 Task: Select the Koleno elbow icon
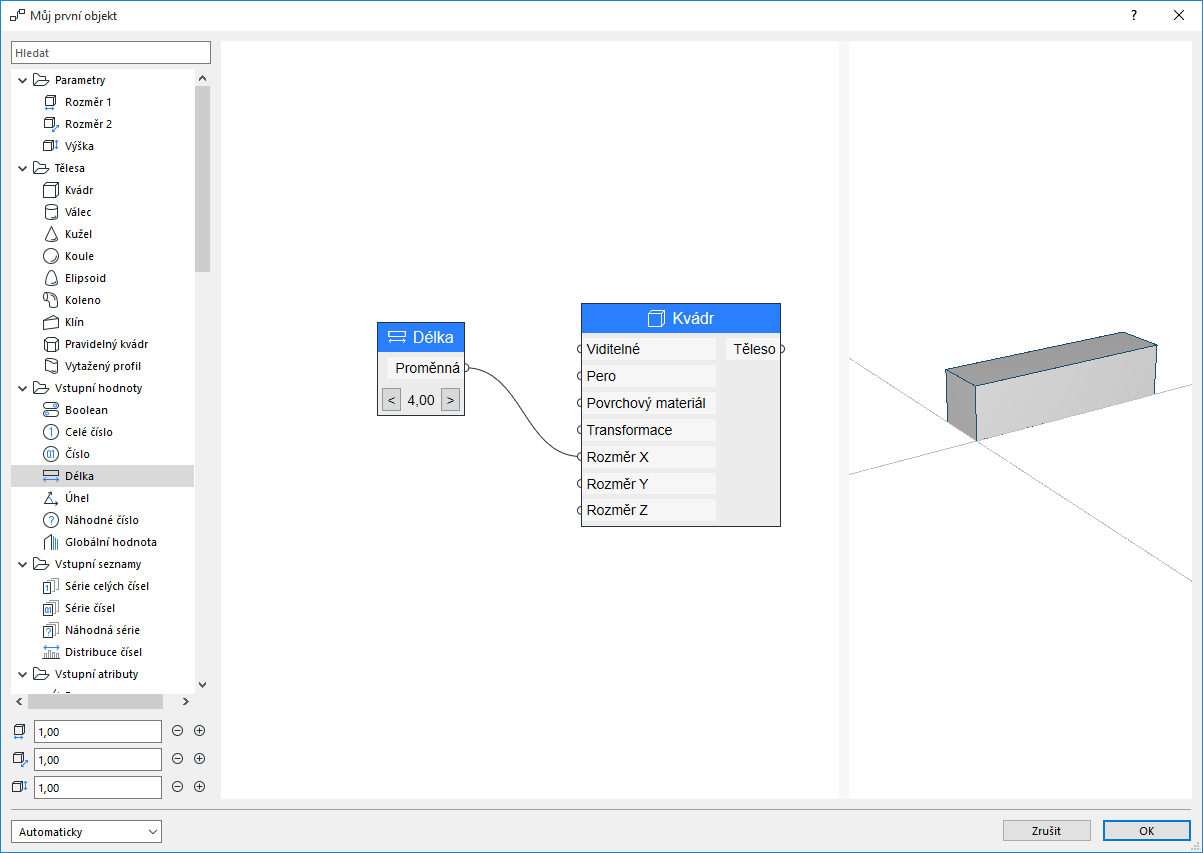tap(51, 300)
